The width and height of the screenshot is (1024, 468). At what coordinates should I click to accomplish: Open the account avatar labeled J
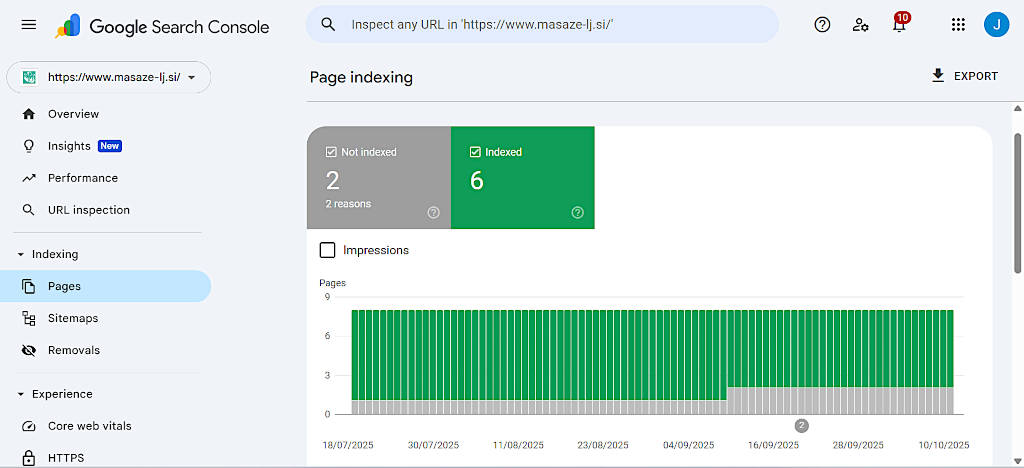[996, 25]
